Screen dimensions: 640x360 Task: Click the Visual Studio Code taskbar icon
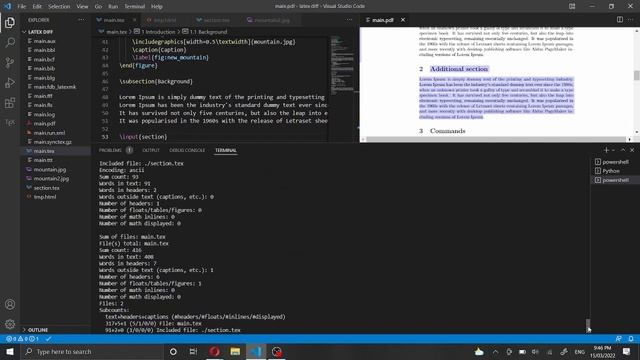click(x=256, y=351)
